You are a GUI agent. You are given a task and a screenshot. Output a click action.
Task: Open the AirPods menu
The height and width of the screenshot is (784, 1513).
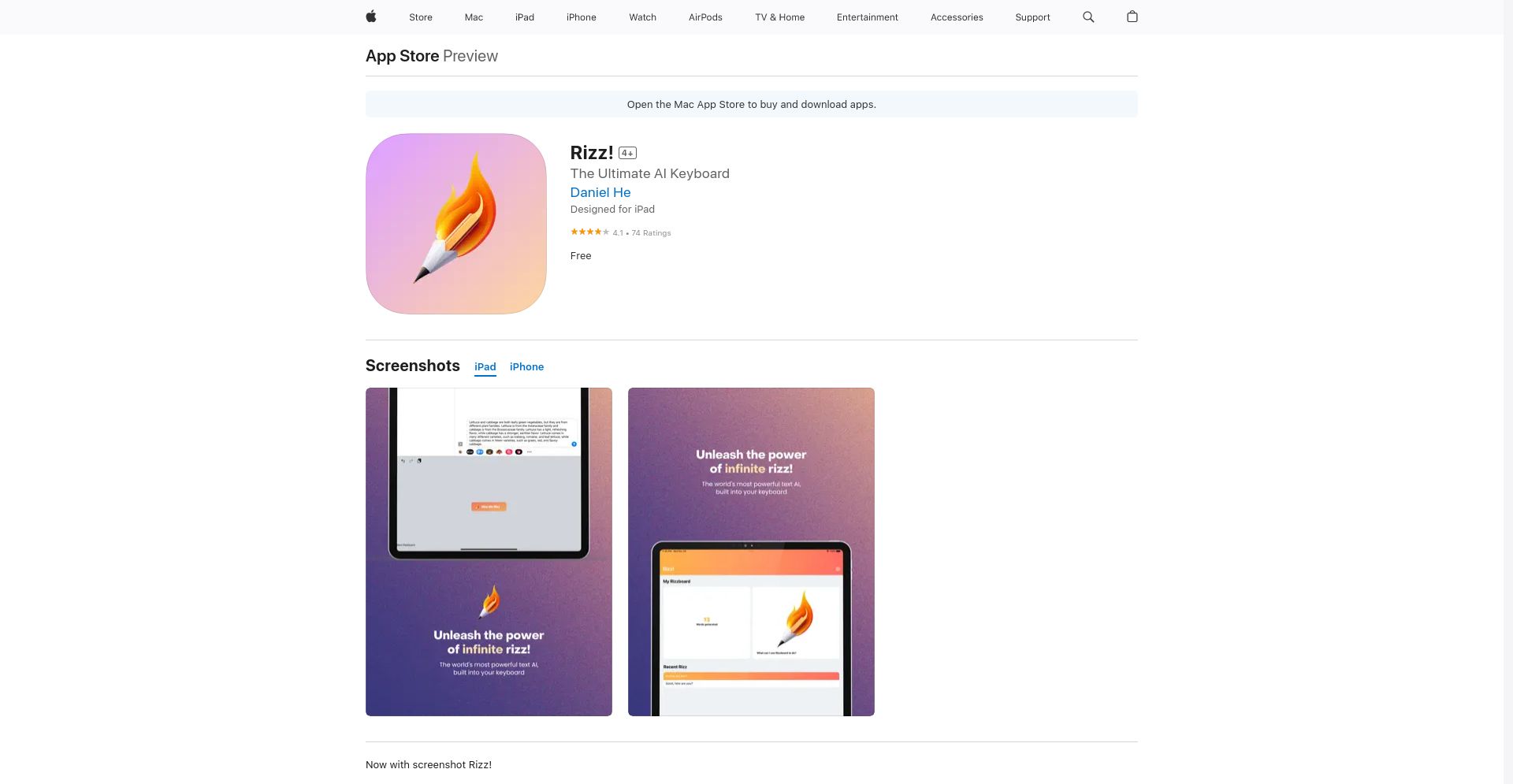pos(705,17)
